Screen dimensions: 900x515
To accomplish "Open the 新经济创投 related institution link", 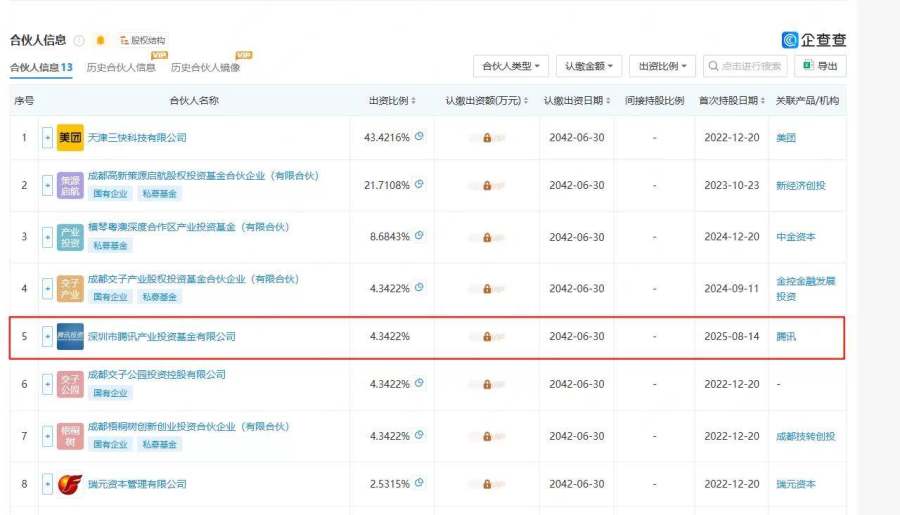I will pyautogui.click(x=801, y=185).
